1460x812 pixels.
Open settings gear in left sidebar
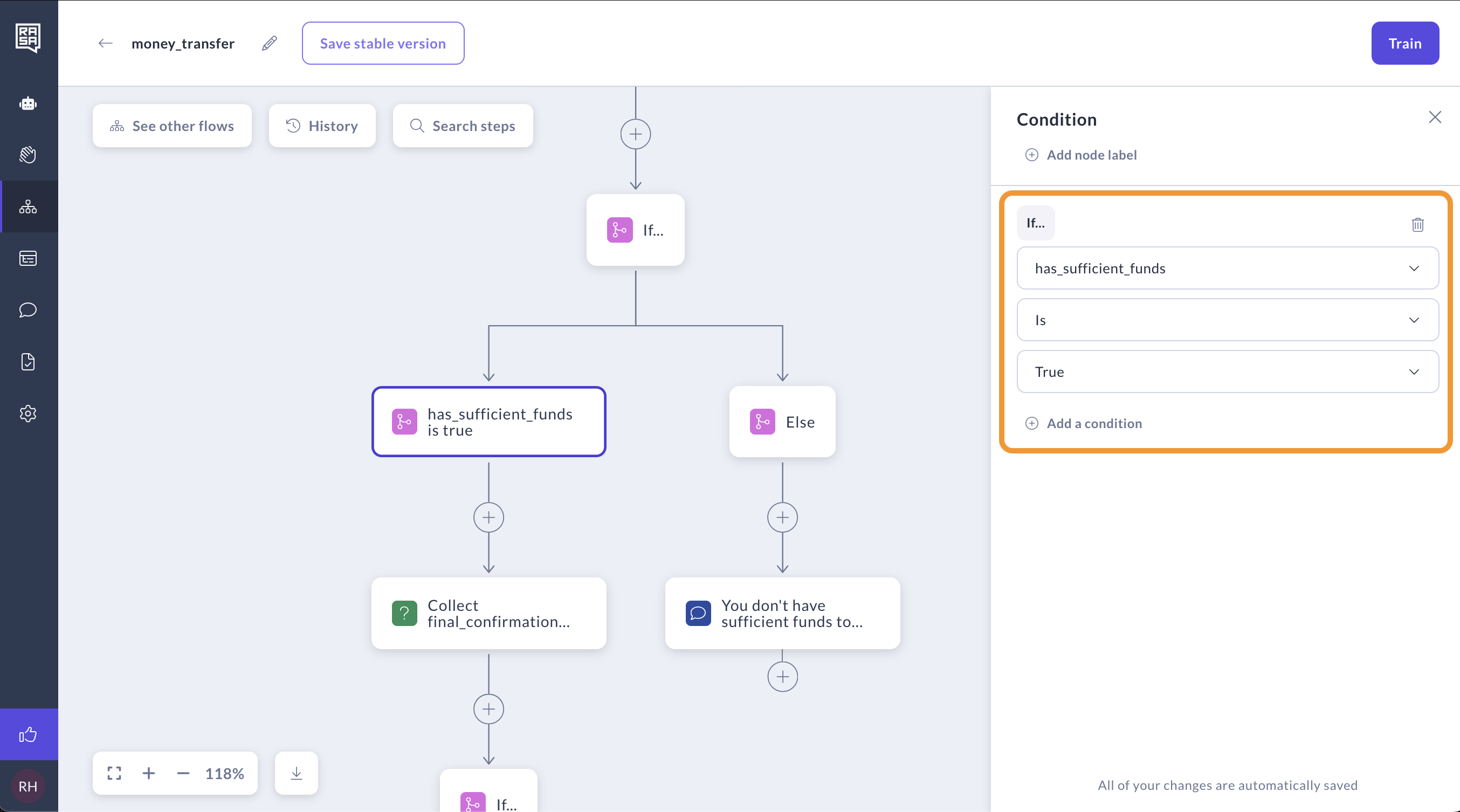pos(28,413)
